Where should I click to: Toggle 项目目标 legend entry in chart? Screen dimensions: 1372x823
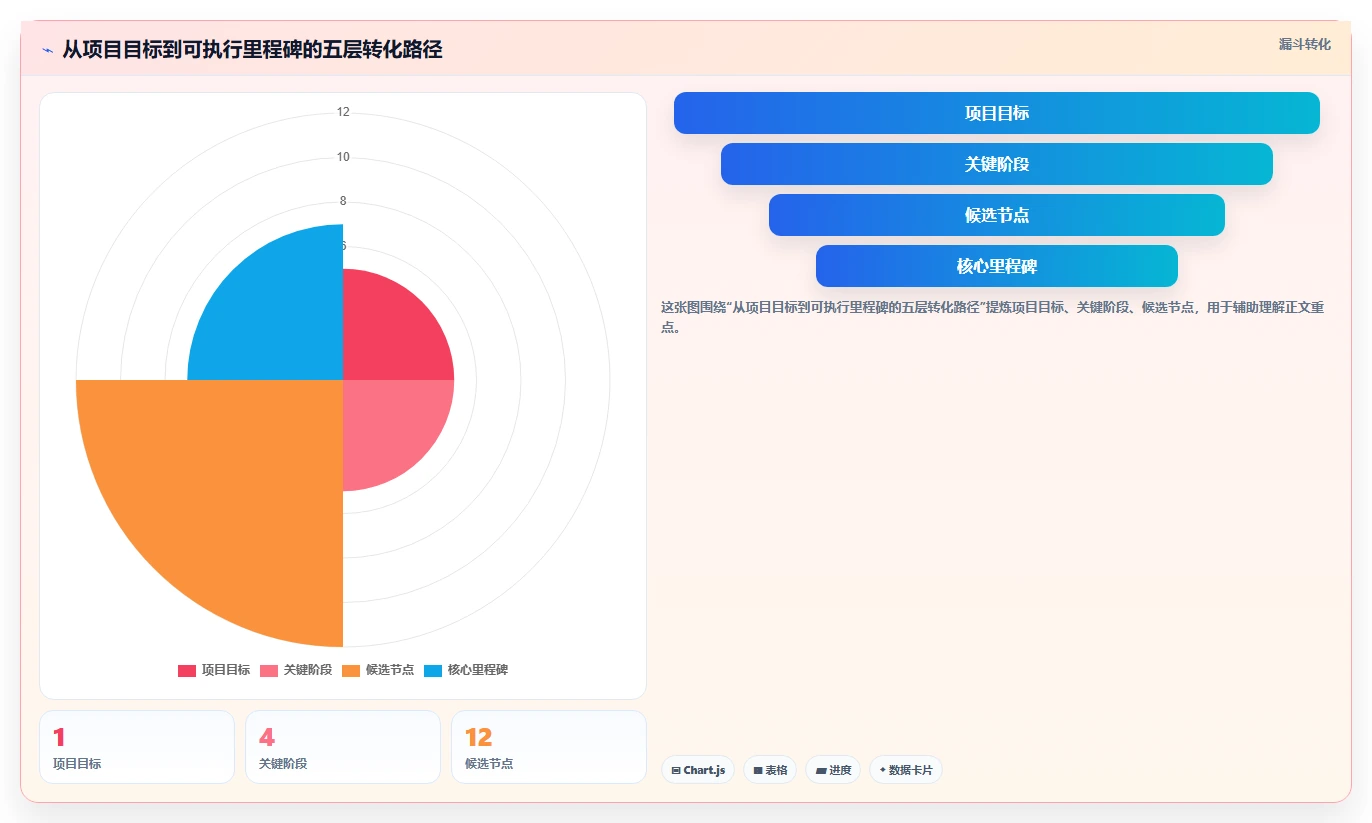[214, 670]
